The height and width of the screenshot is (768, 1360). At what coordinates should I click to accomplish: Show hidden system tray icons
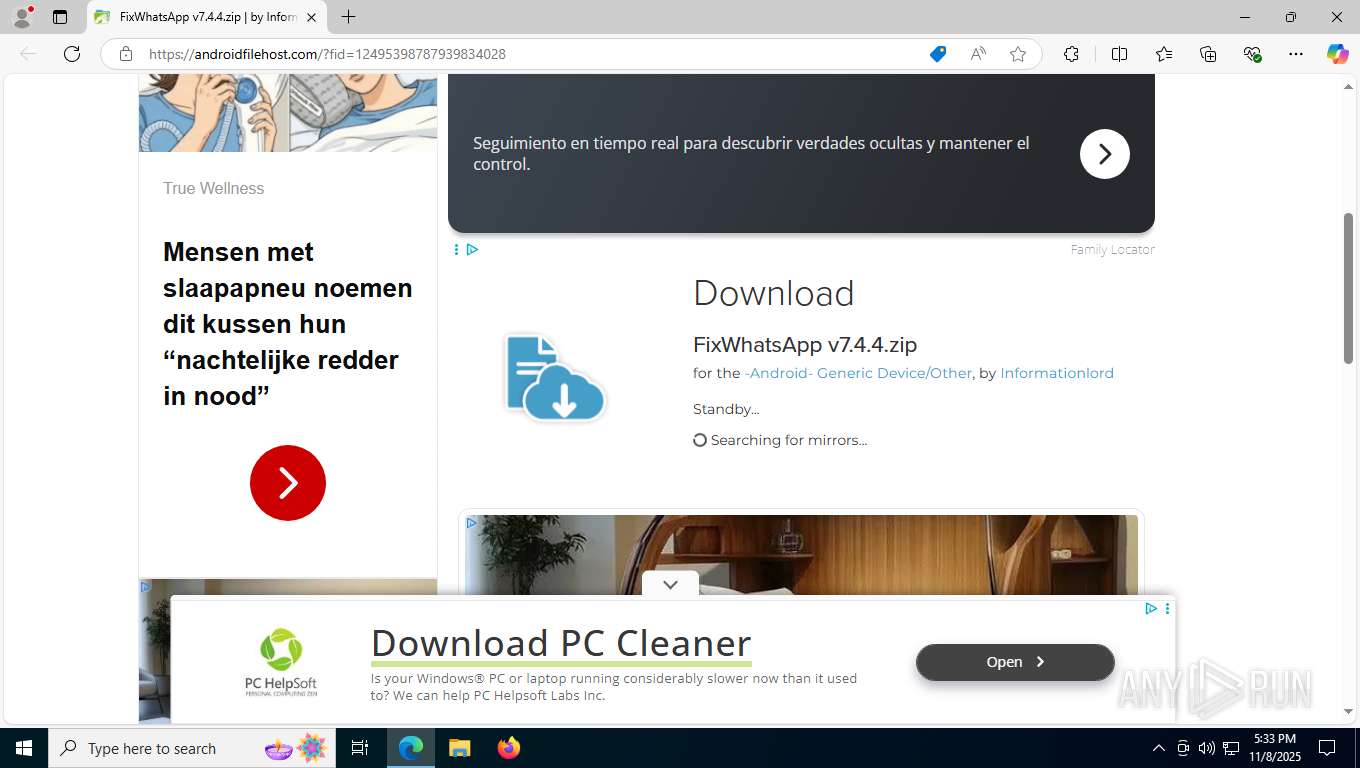pyautogui.click(x=1159, y=748)
